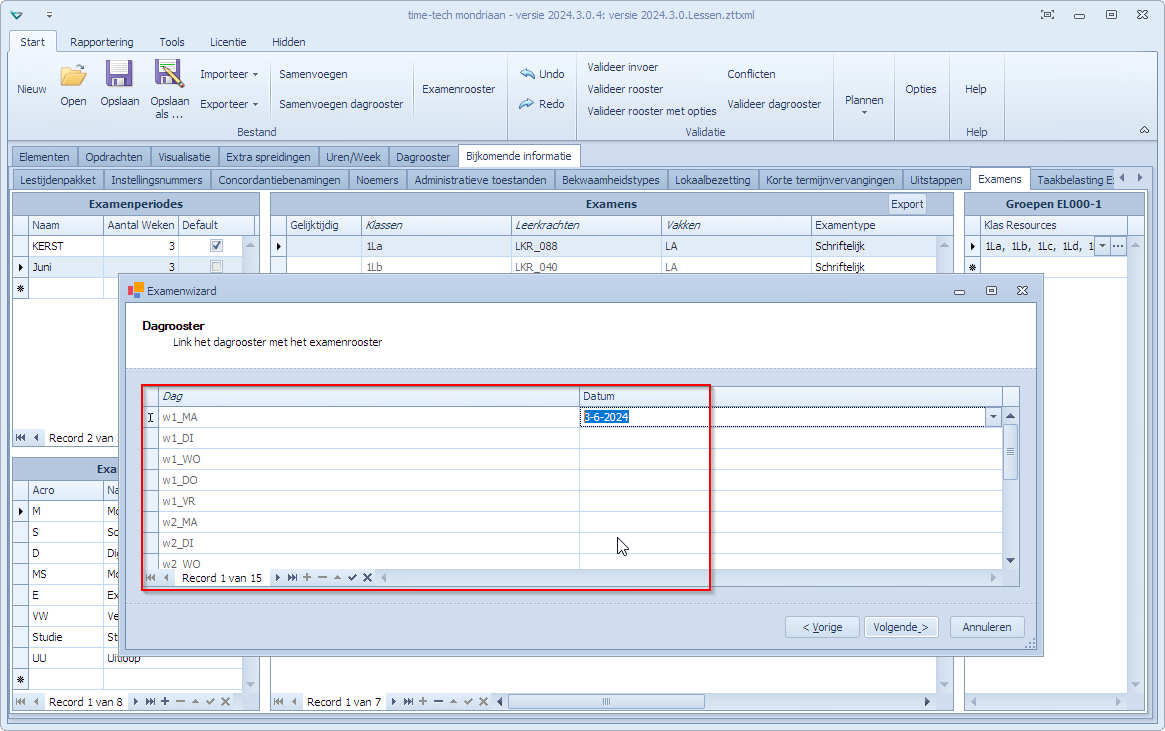Click Valideer rooster in the ribbon
1165x731 pixels.
coord(626,88)
